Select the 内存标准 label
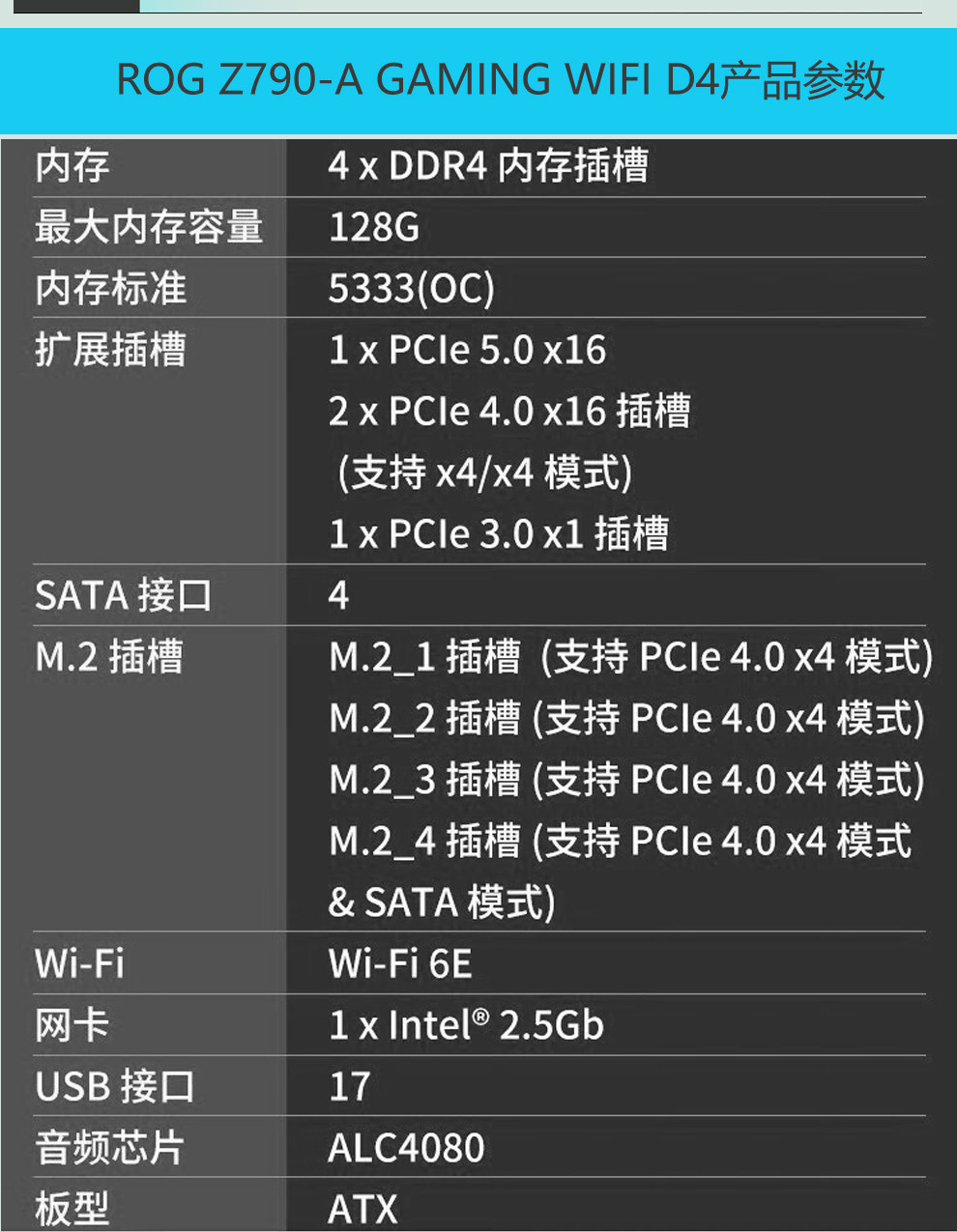 (110, 288)
